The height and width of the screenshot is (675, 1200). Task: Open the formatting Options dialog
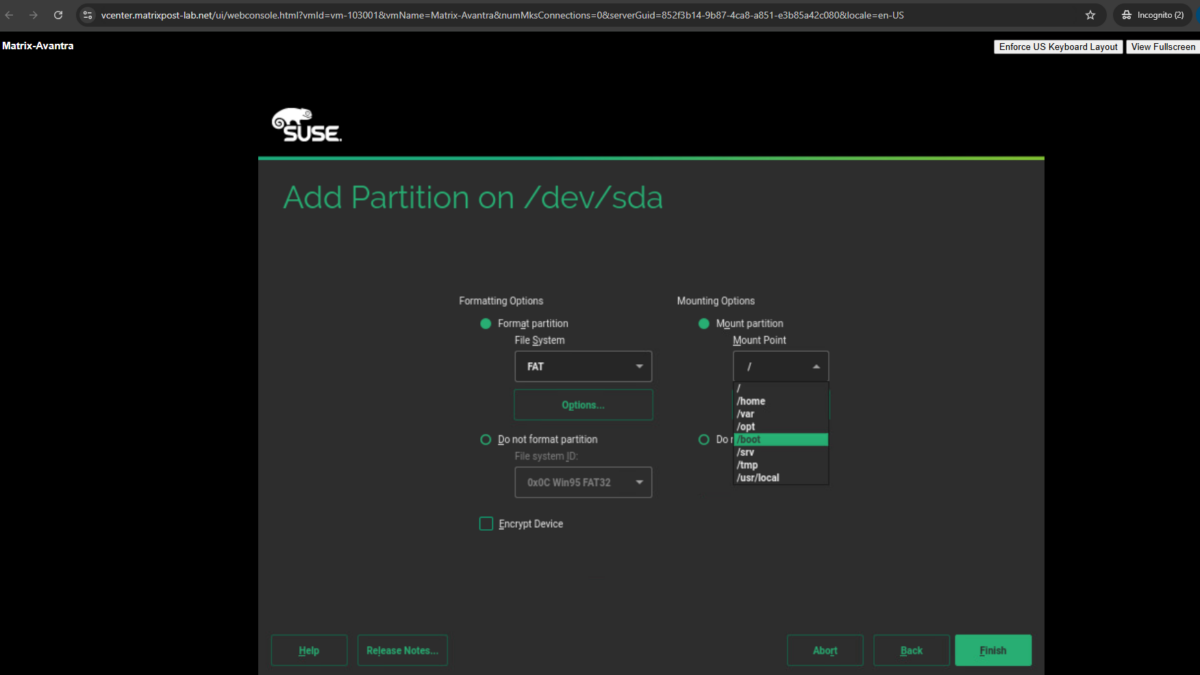pos(583,404)
